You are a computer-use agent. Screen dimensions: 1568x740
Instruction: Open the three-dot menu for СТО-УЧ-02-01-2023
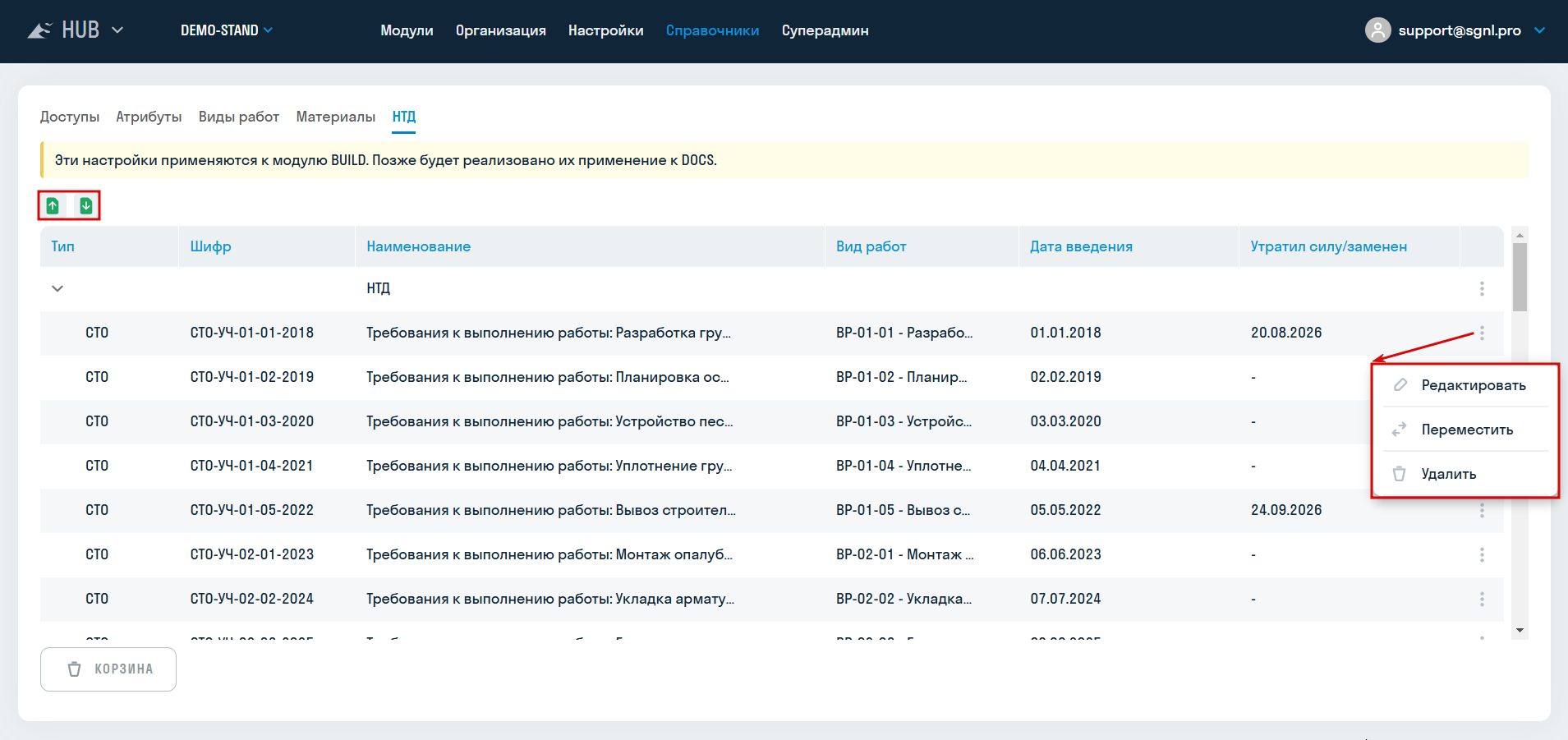coord(1482,554)
